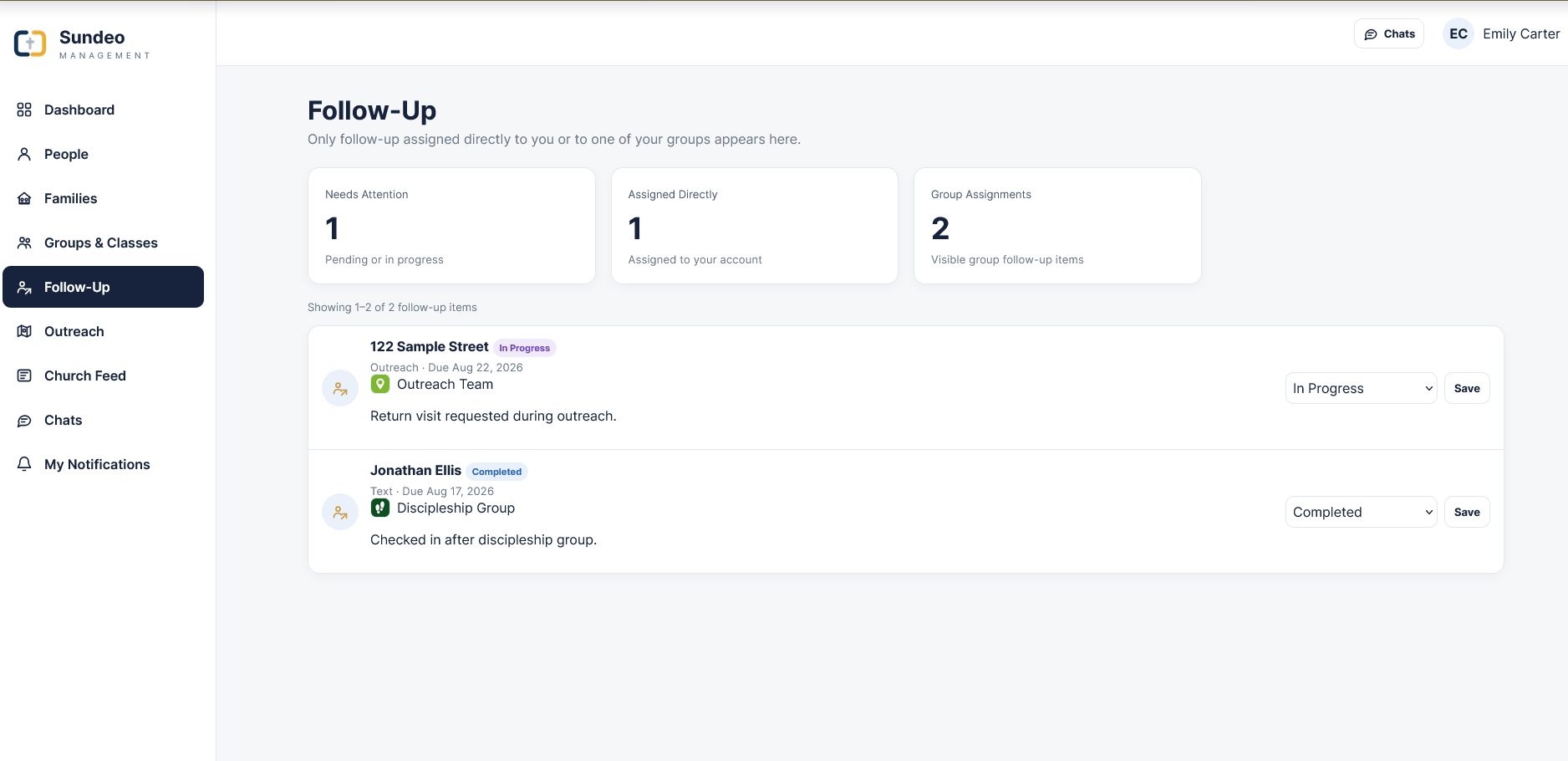The image size is (1568, 761).
Task: Navigate to Families section
Action: coord(104,198)
